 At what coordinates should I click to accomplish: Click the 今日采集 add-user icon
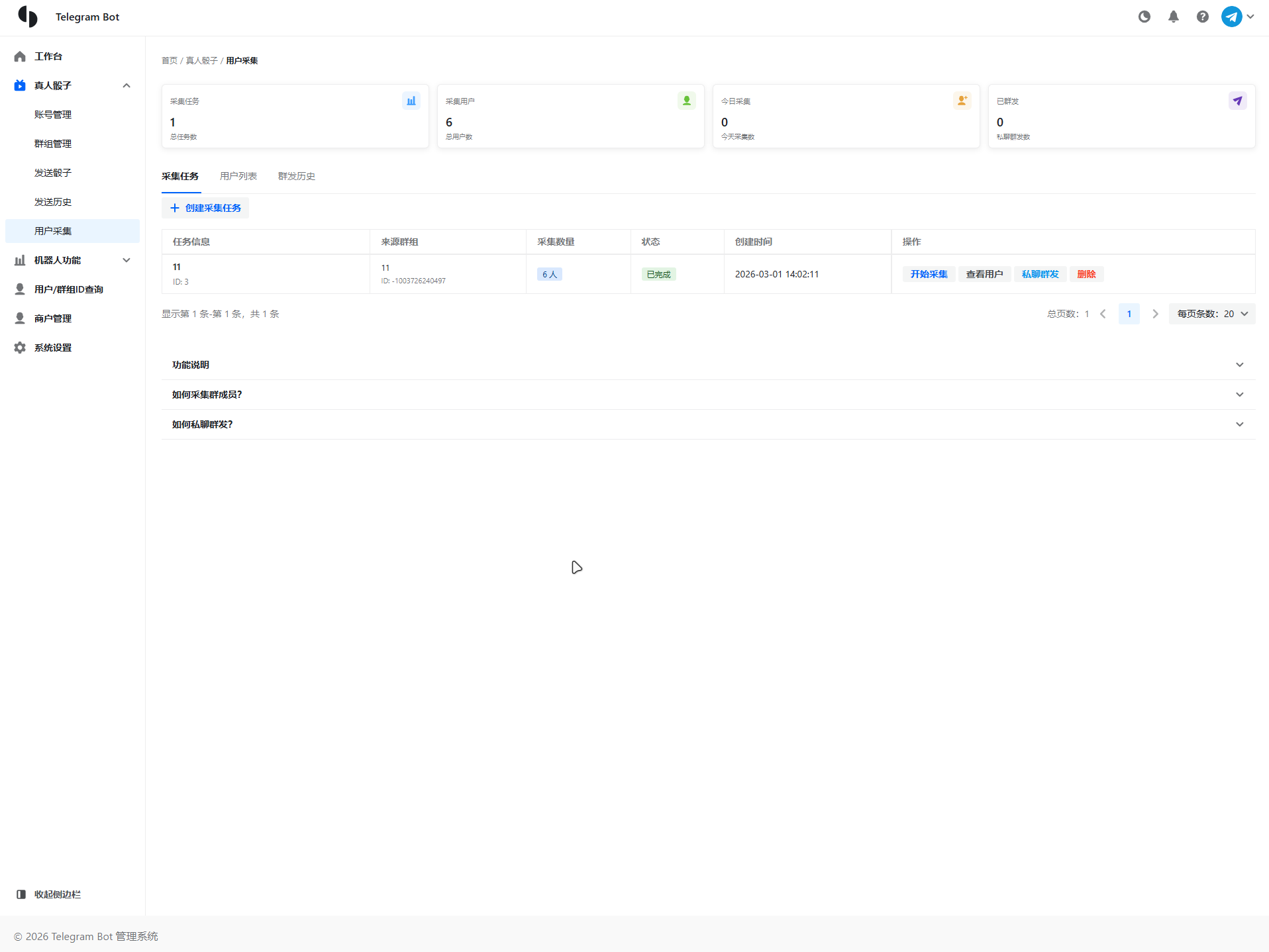point(962,101)
